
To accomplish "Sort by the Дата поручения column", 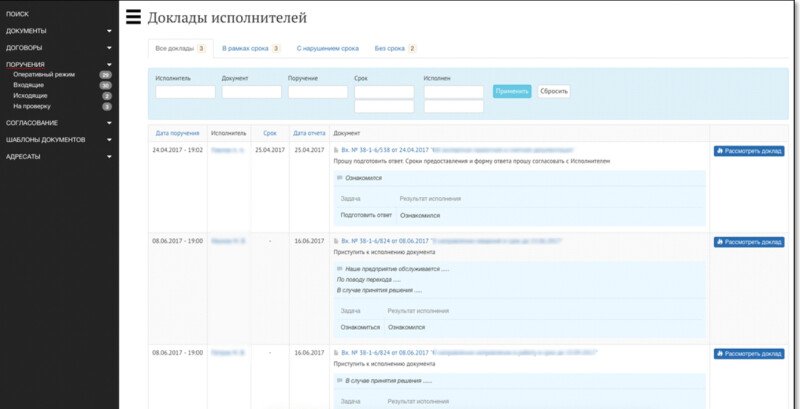I will pos(177,133).
